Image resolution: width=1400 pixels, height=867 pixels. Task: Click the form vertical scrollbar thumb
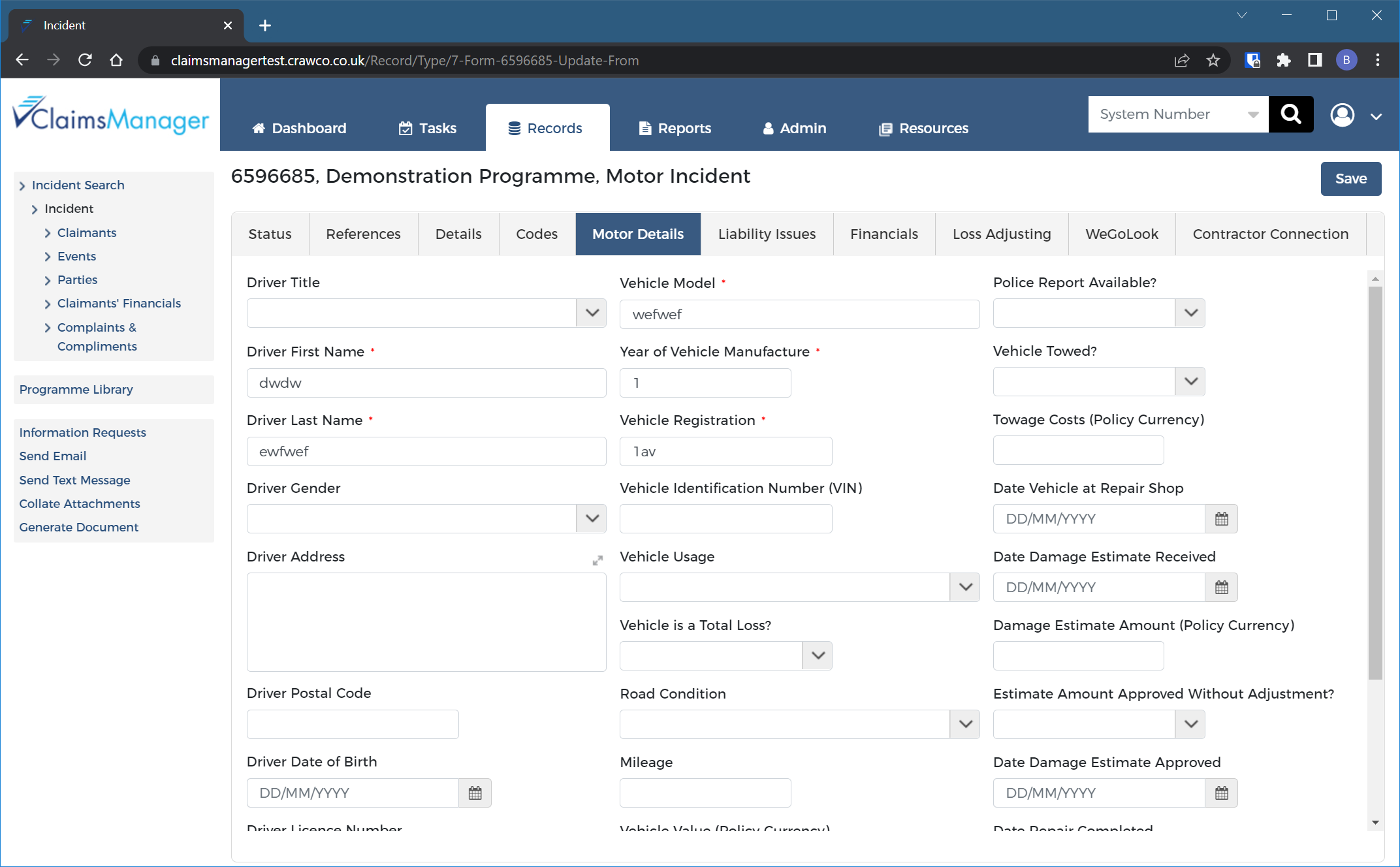pyautogui.click(x=1375, y=483)
